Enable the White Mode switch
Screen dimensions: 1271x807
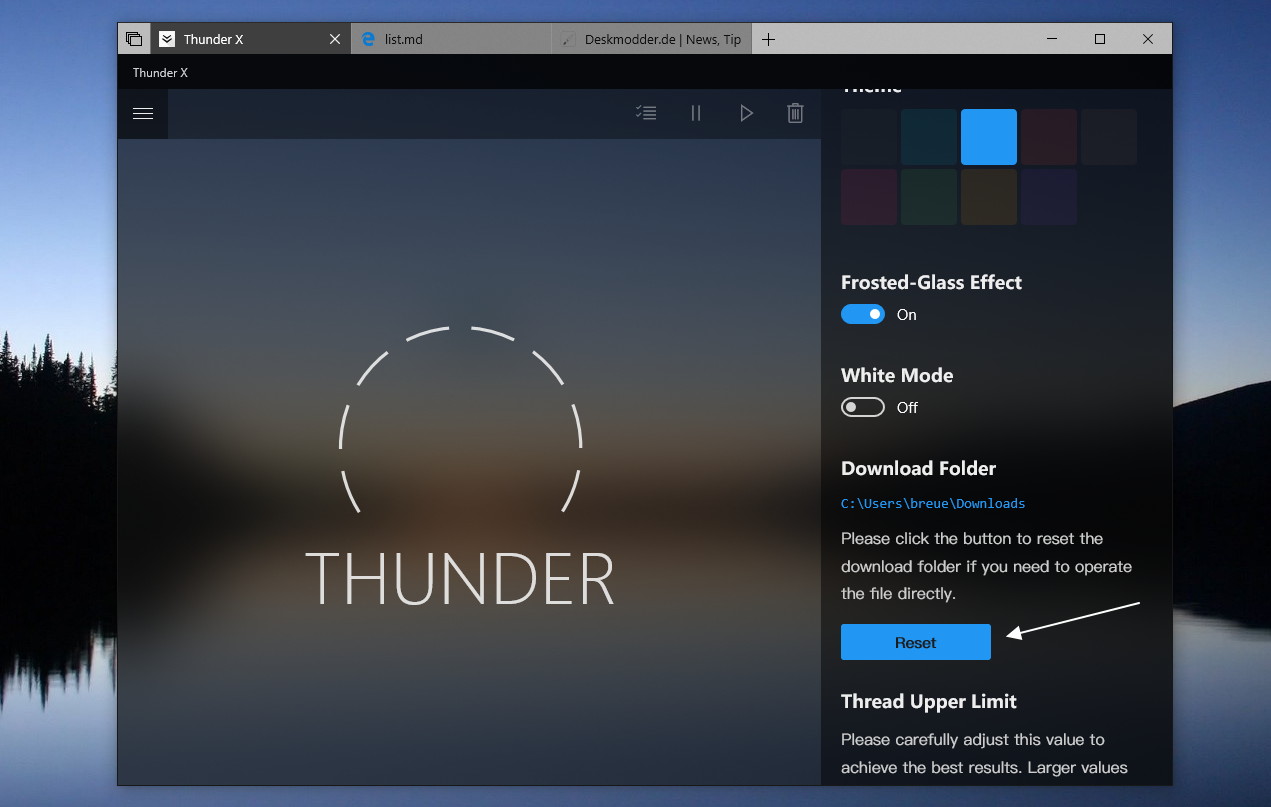point(863,407)
